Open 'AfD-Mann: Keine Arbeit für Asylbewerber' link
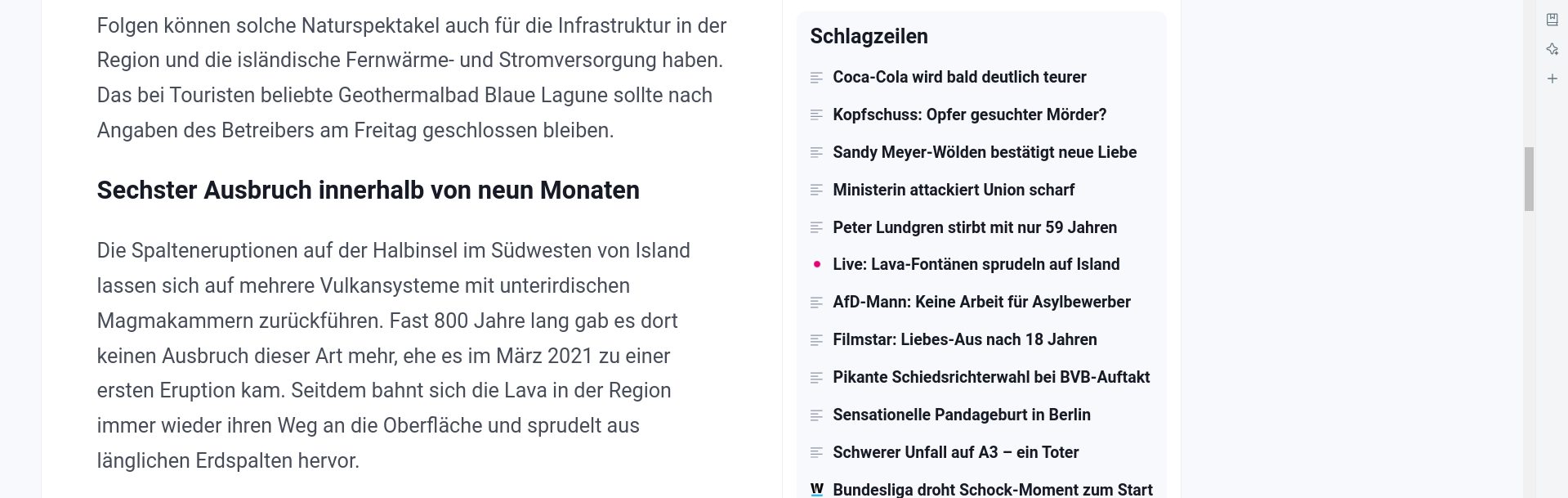This screenshot has width=1568, height=498. click(x=981, y=302)
